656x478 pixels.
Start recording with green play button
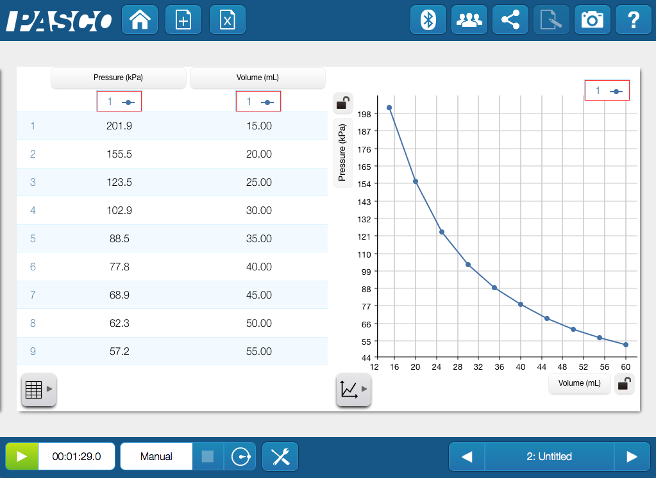(22, 456)
